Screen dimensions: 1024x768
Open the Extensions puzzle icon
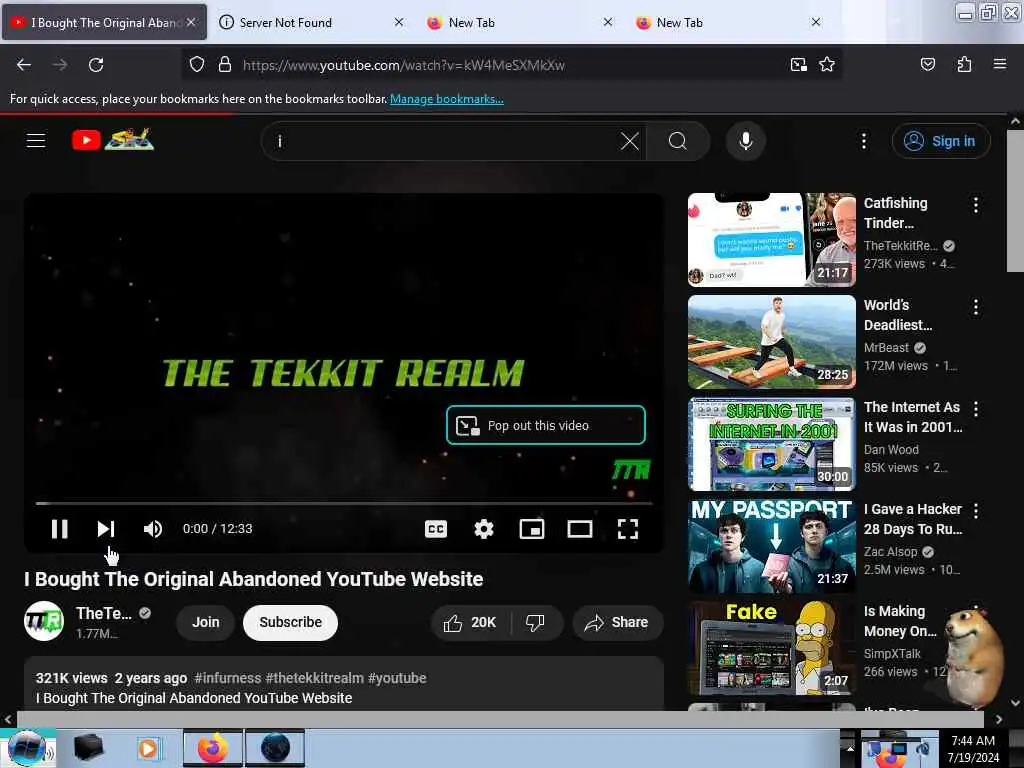click(964, 65)
